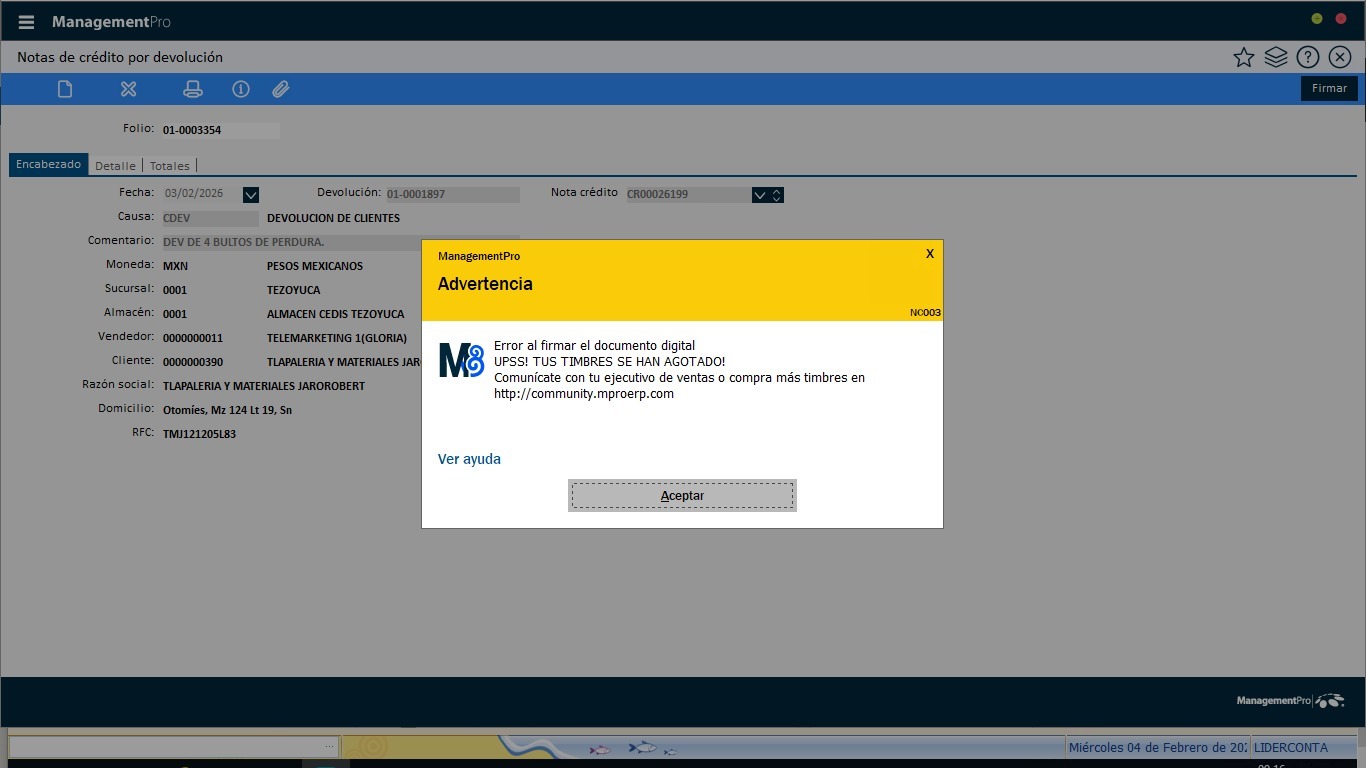The width and height of the screenshot is (1366, 768).
Task: Click the new document icon
Action: [x=65, y=89]
